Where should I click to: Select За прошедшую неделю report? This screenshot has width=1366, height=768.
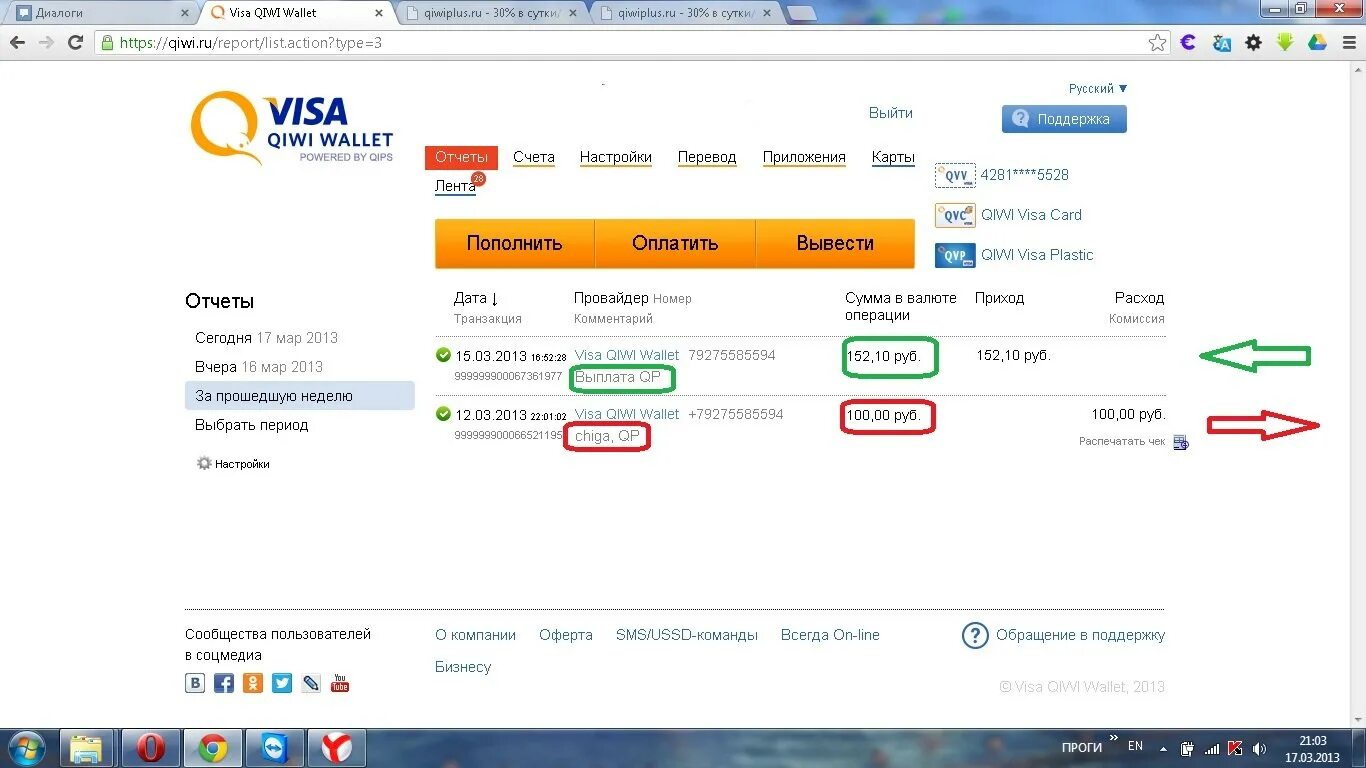pos(300,396)
